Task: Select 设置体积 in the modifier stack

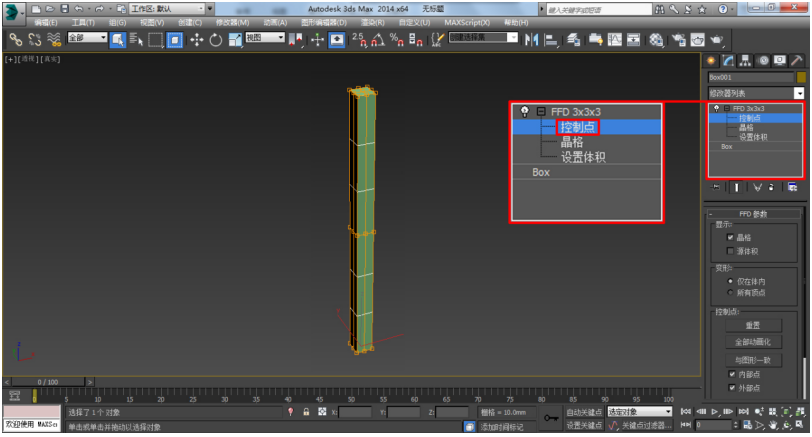Action: coord(753,136)
